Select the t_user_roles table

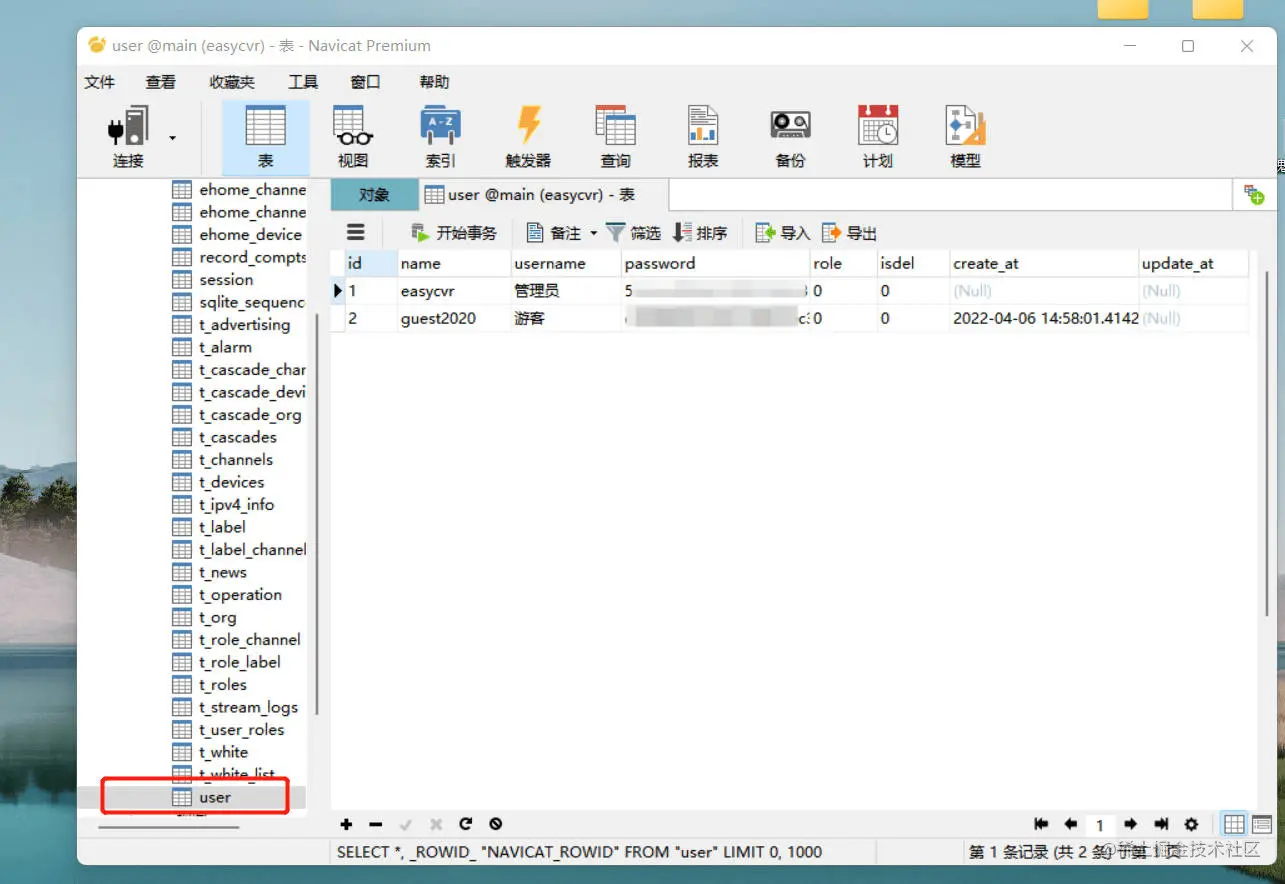pyautogui.click(x=241, y=730)
